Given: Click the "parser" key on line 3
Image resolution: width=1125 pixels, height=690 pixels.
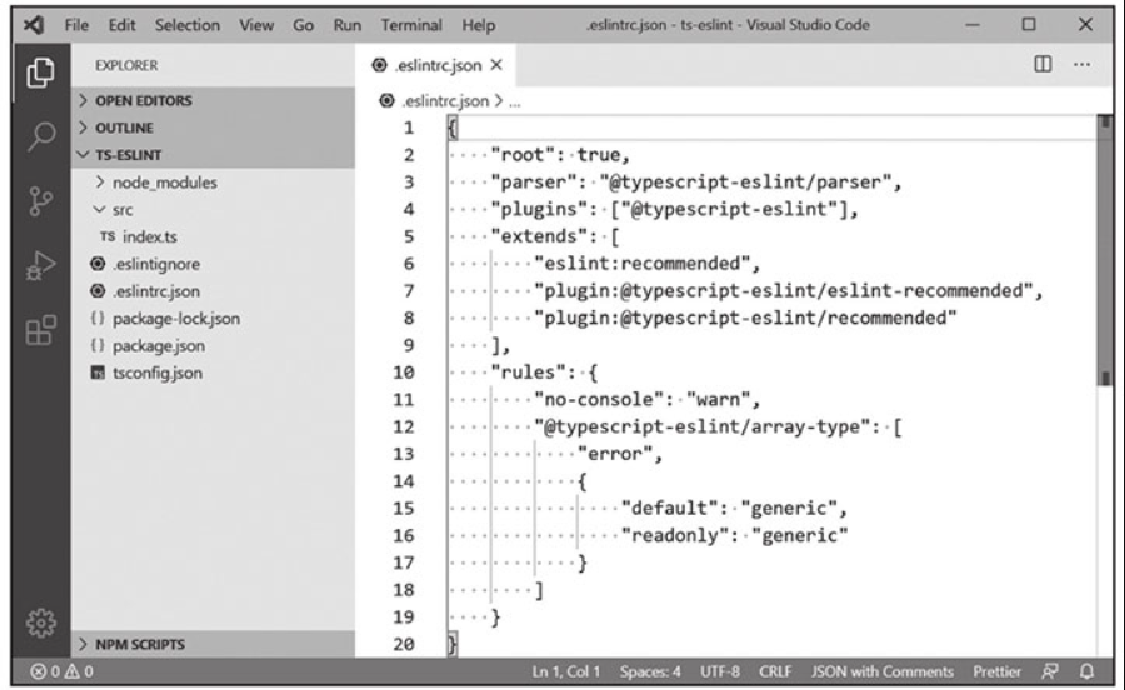Looking at the screenshot, I should pos(534,181).
